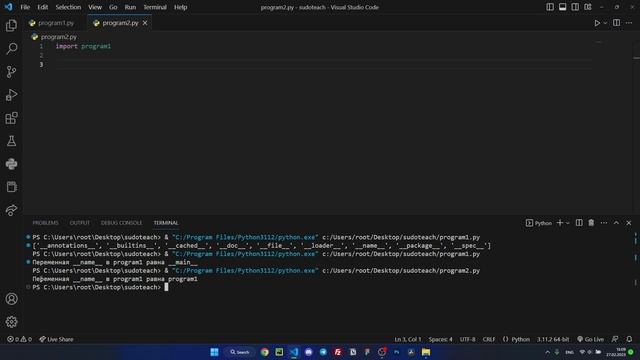The width and height of the screenshot is (640, 360).
Task: Open the Run and Debug view
Action: point(11,95)
